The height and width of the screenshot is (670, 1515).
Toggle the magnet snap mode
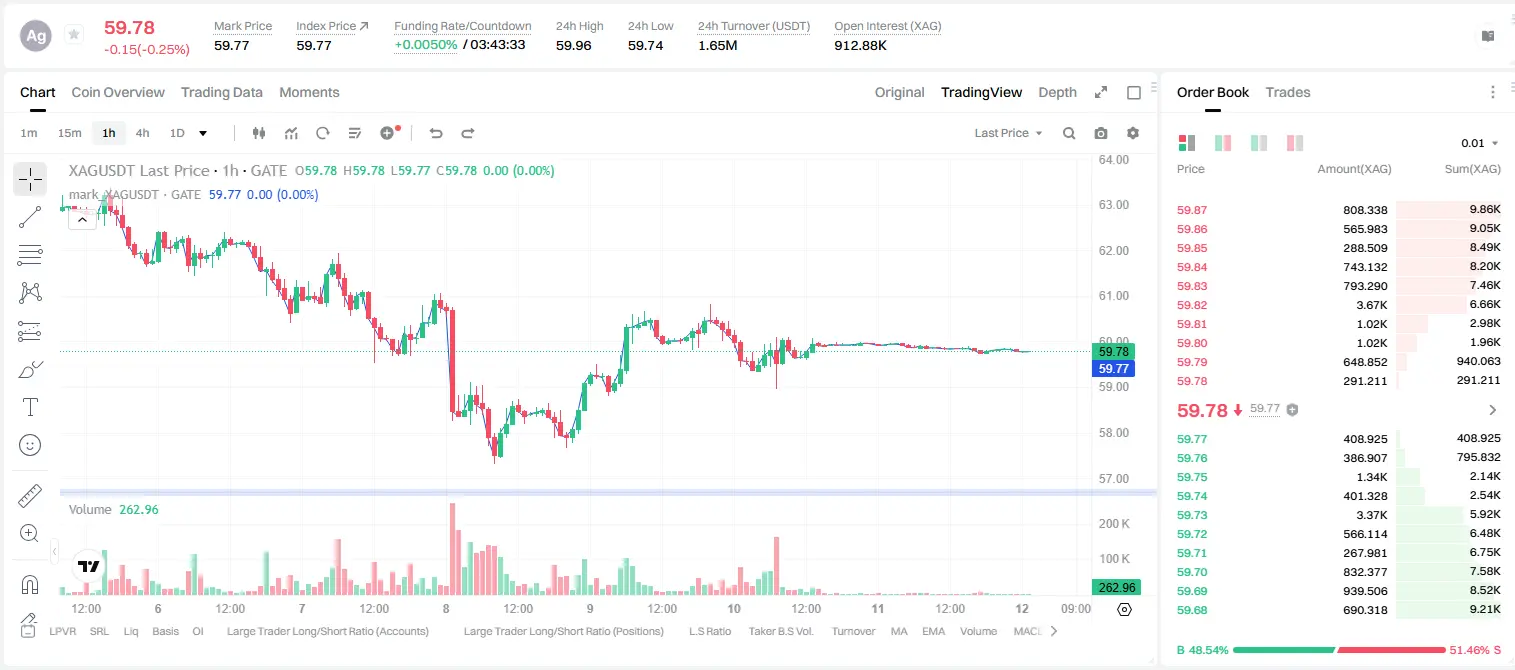tap(30, 584)
